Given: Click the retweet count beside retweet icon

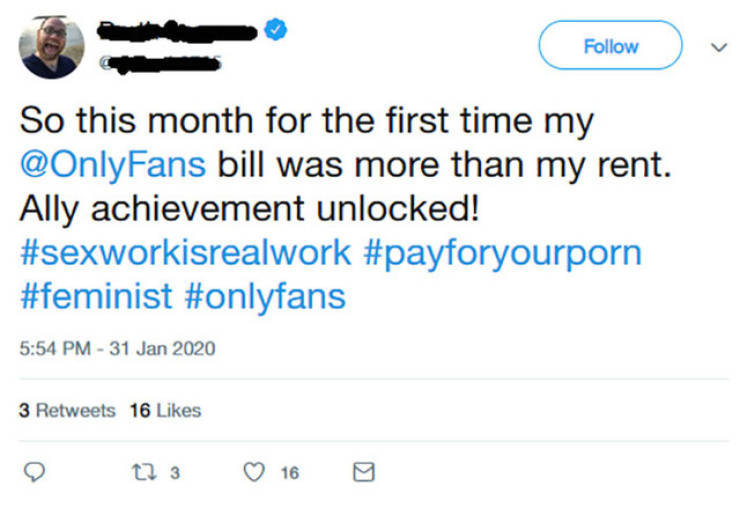Looking at the screenshot, I should [x=174, y=472].
